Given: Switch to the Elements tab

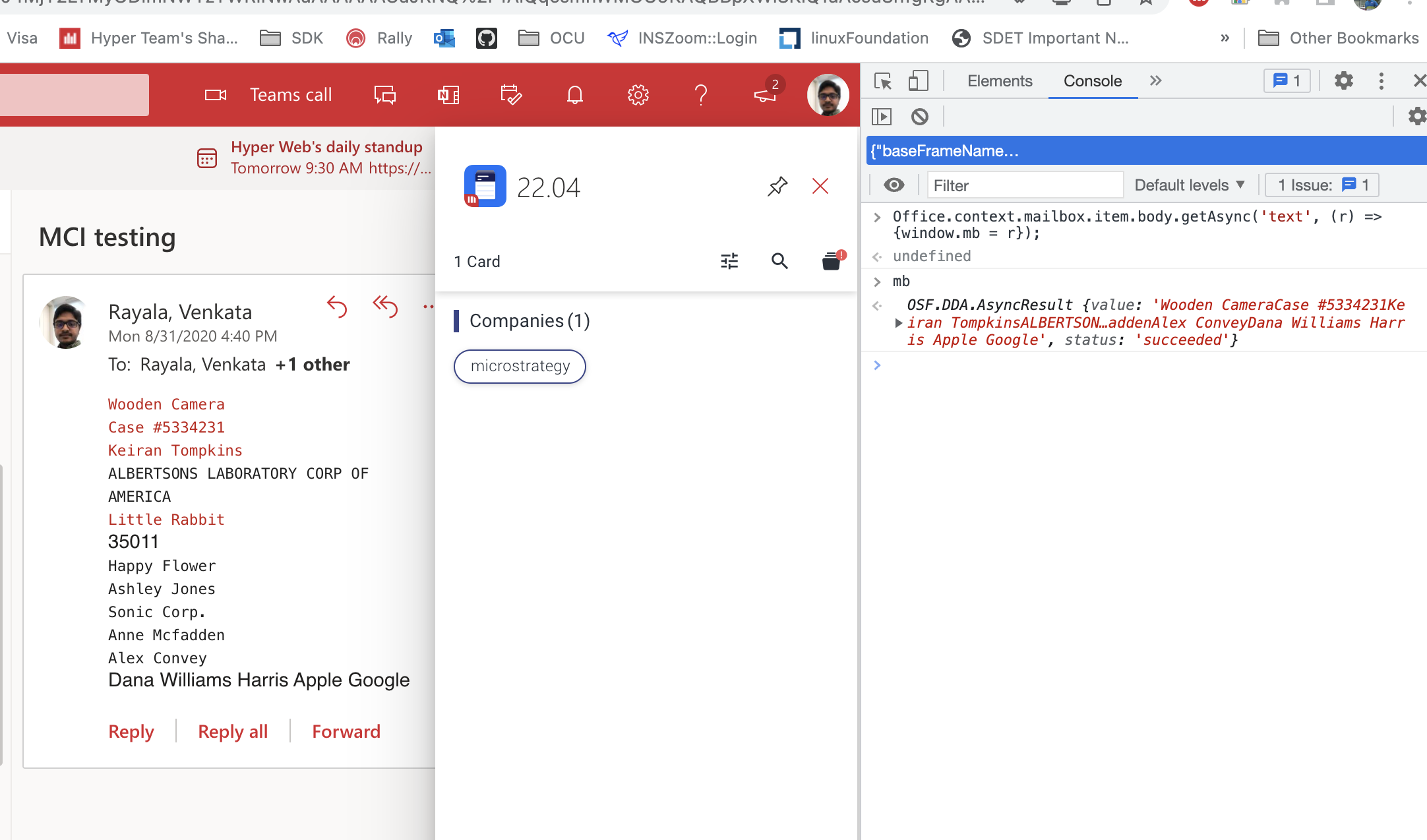Looking at the screenshot, I should click(999, 80).
